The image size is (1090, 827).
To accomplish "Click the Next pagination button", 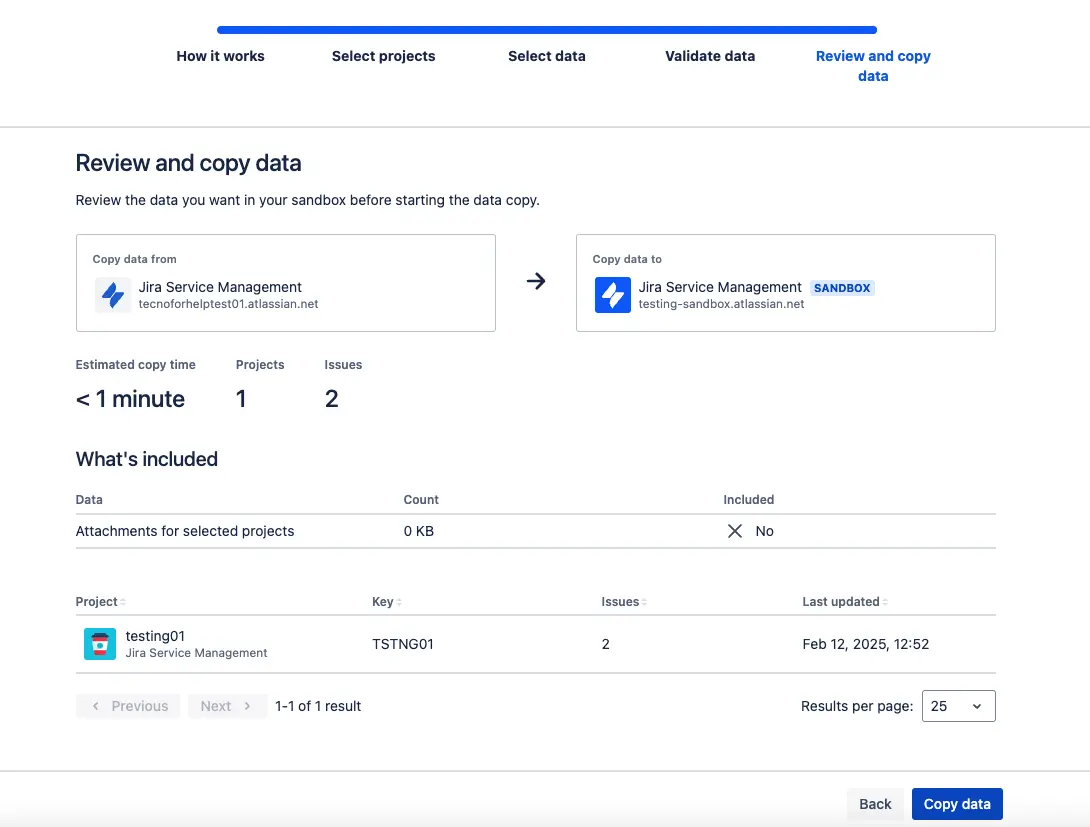I will click(227, 706).
